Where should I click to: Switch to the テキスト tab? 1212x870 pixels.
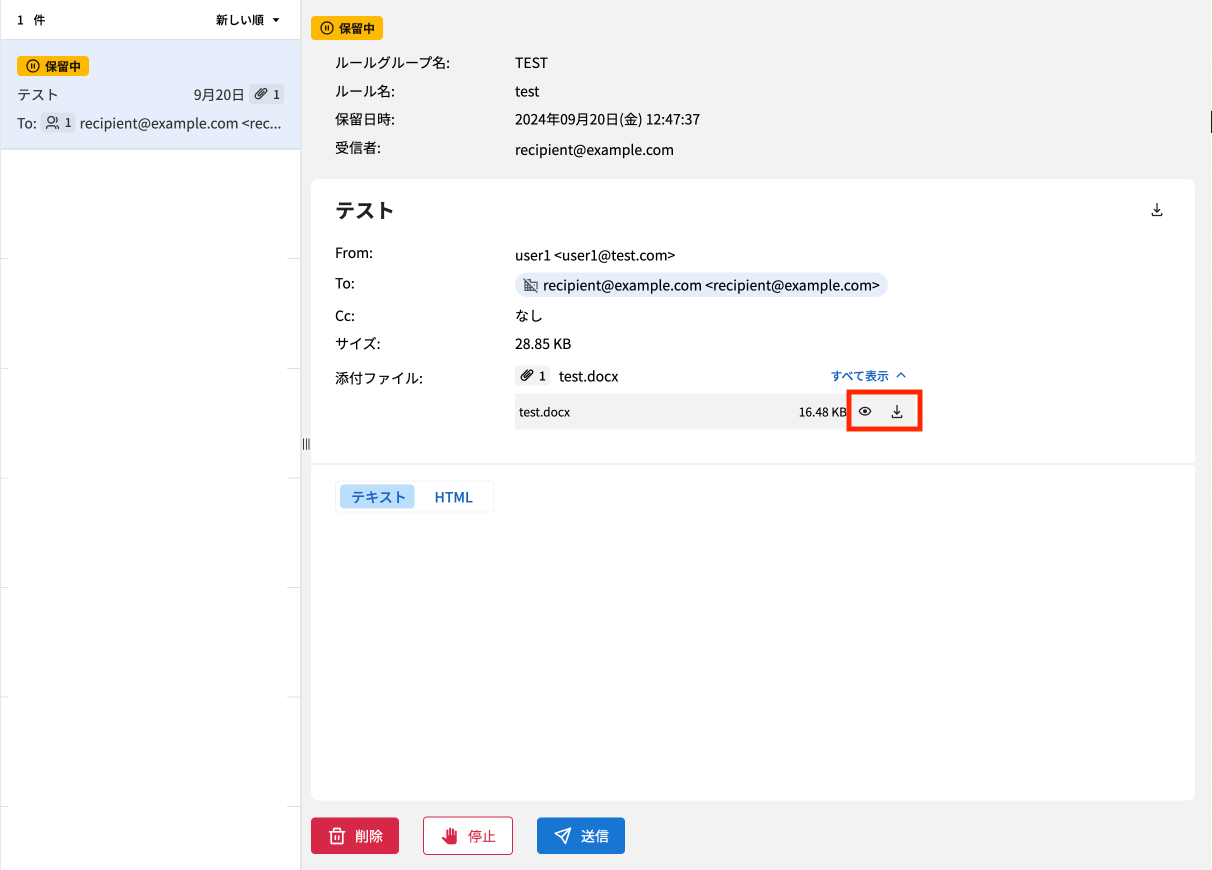click(378, 497)
